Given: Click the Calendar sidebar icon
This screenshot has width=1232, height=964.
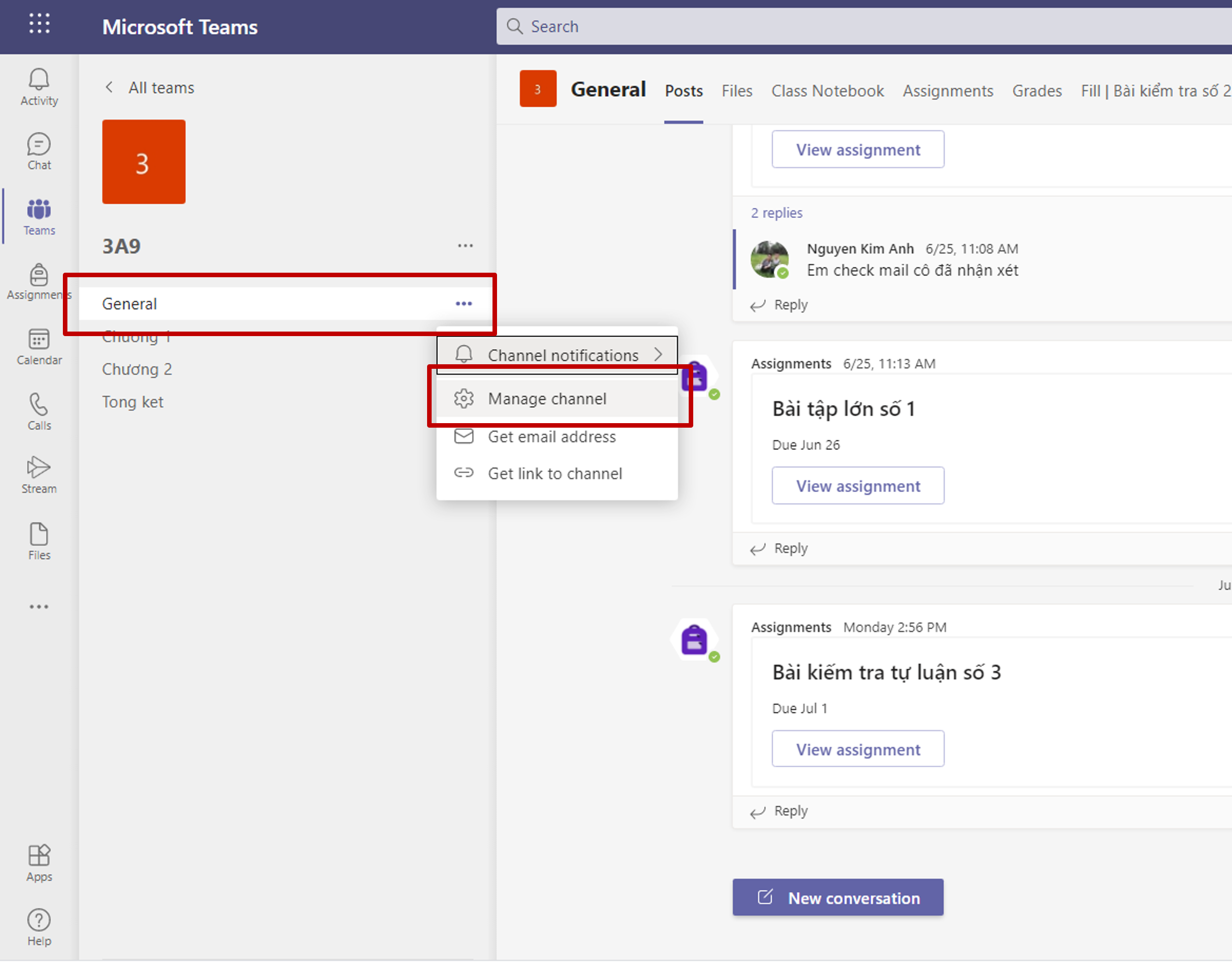Looking at the screenshot, I should point(39,347).
